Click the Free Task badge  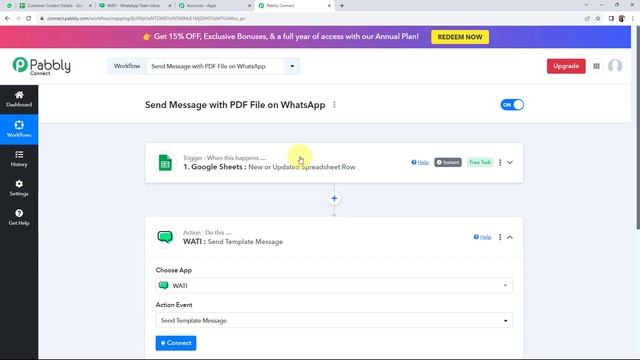pos(480,162)
